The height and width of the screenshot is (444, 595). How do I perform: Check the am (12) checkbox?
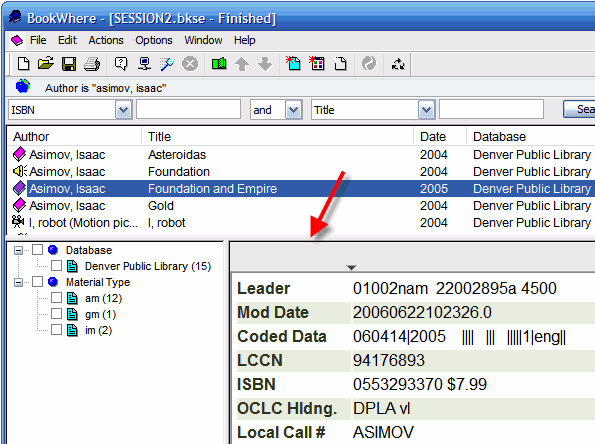57,298
